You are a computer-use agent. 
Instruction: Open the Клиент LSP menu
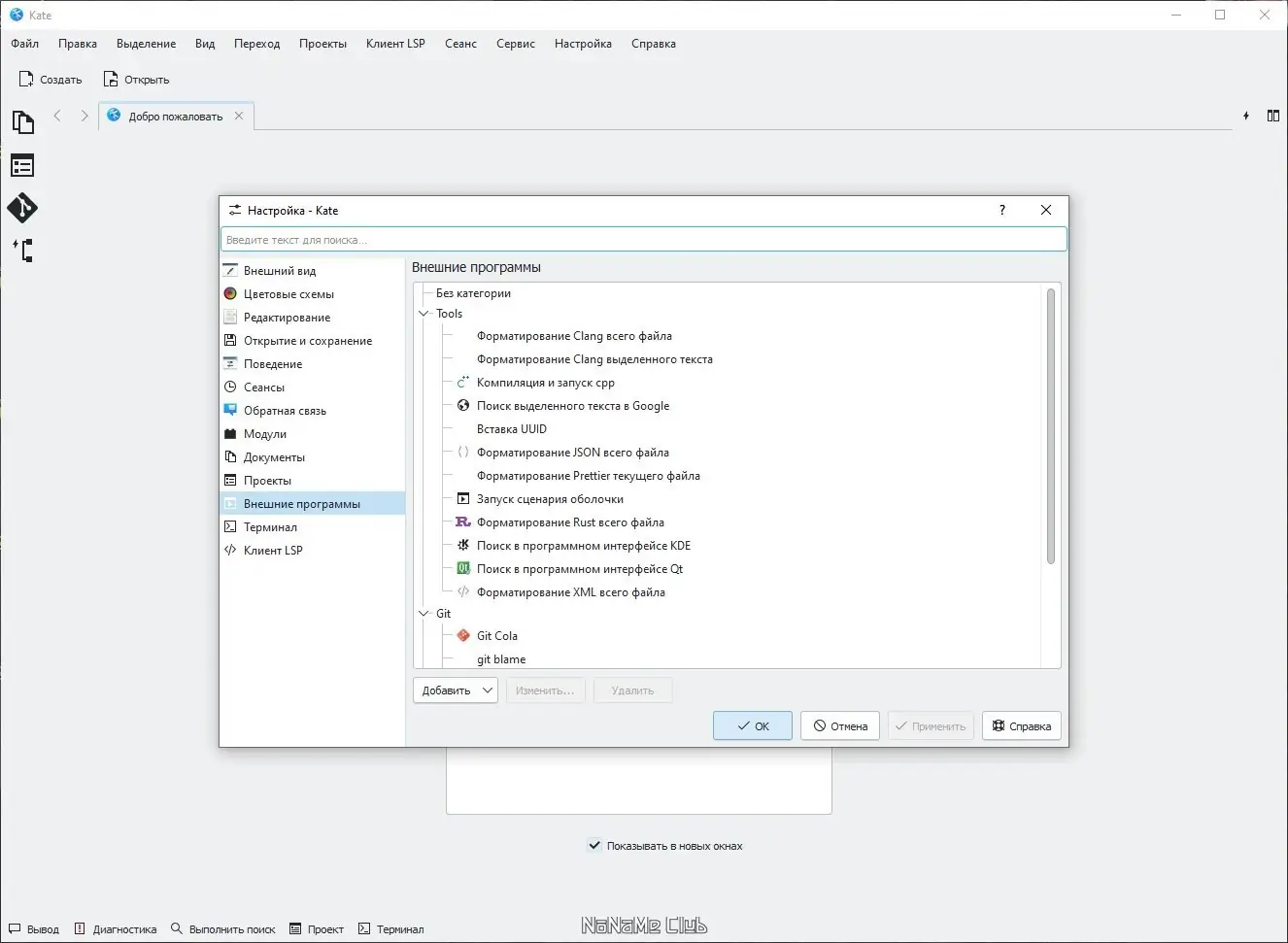pos(395,44)
